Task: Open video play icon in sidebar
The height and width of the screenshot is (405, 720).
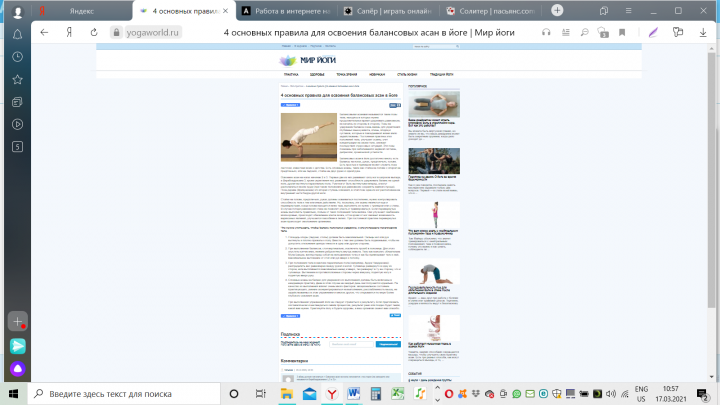Action: [x=17, y=124]
